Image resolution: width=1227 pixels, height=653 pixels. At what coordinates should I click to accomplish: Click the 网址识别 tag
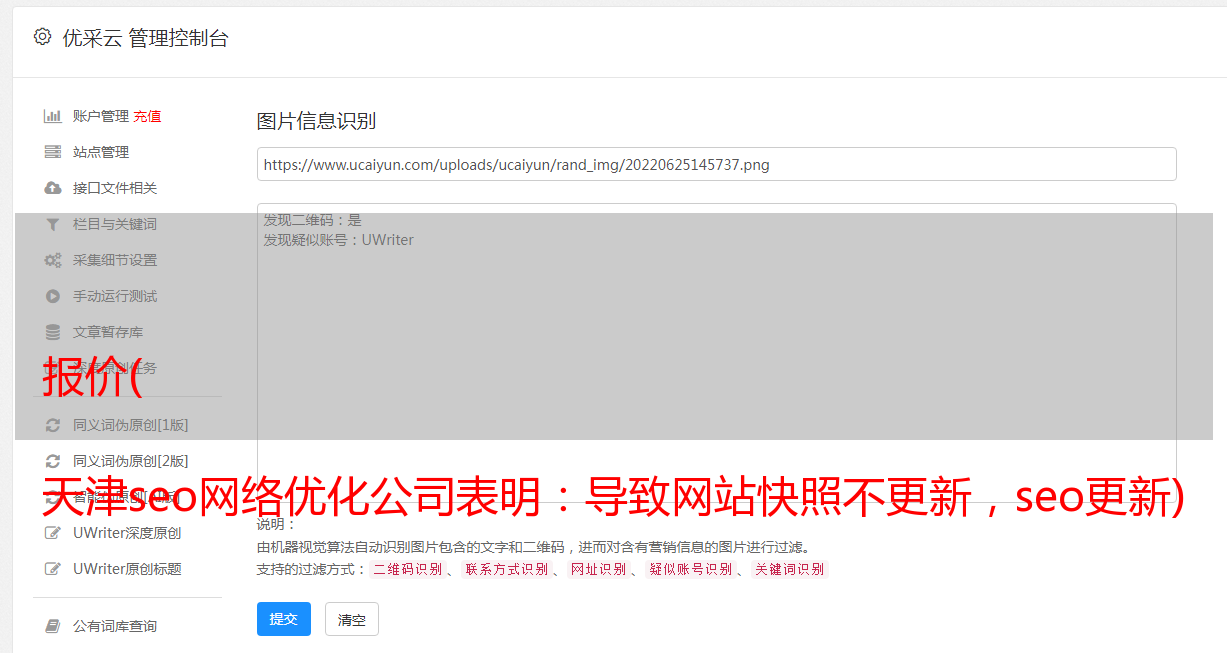pos(598,569)
